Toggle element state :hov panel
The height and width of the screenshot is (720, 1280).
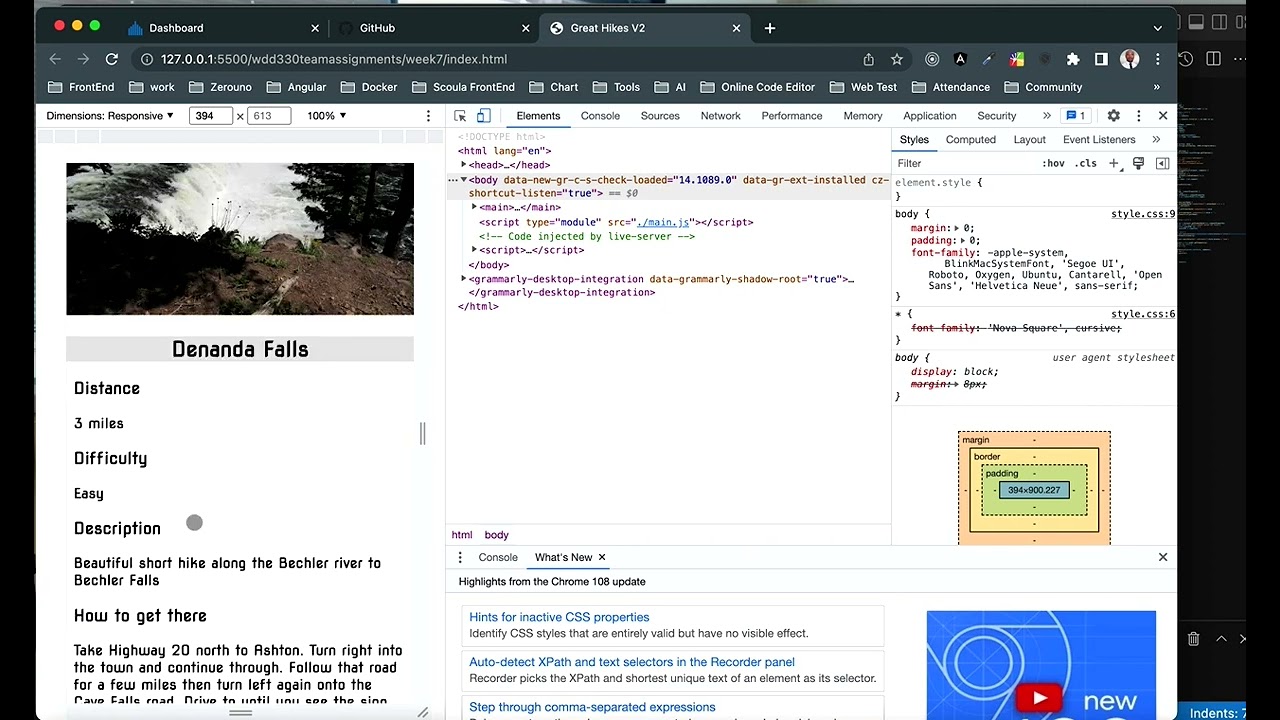click(x=1053, y=163)
